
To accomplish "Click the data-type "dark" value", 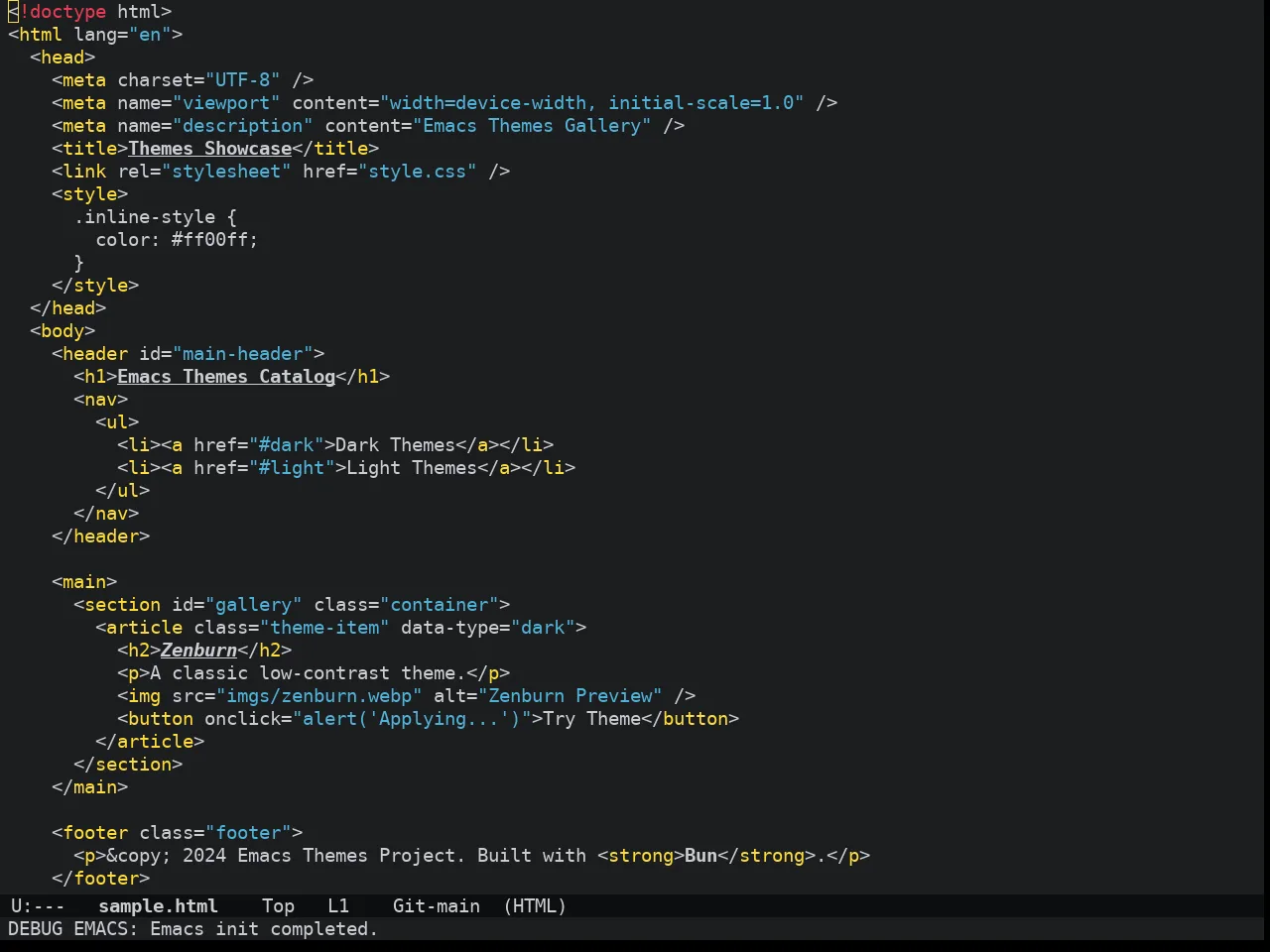I will click(x=544, y=628).
